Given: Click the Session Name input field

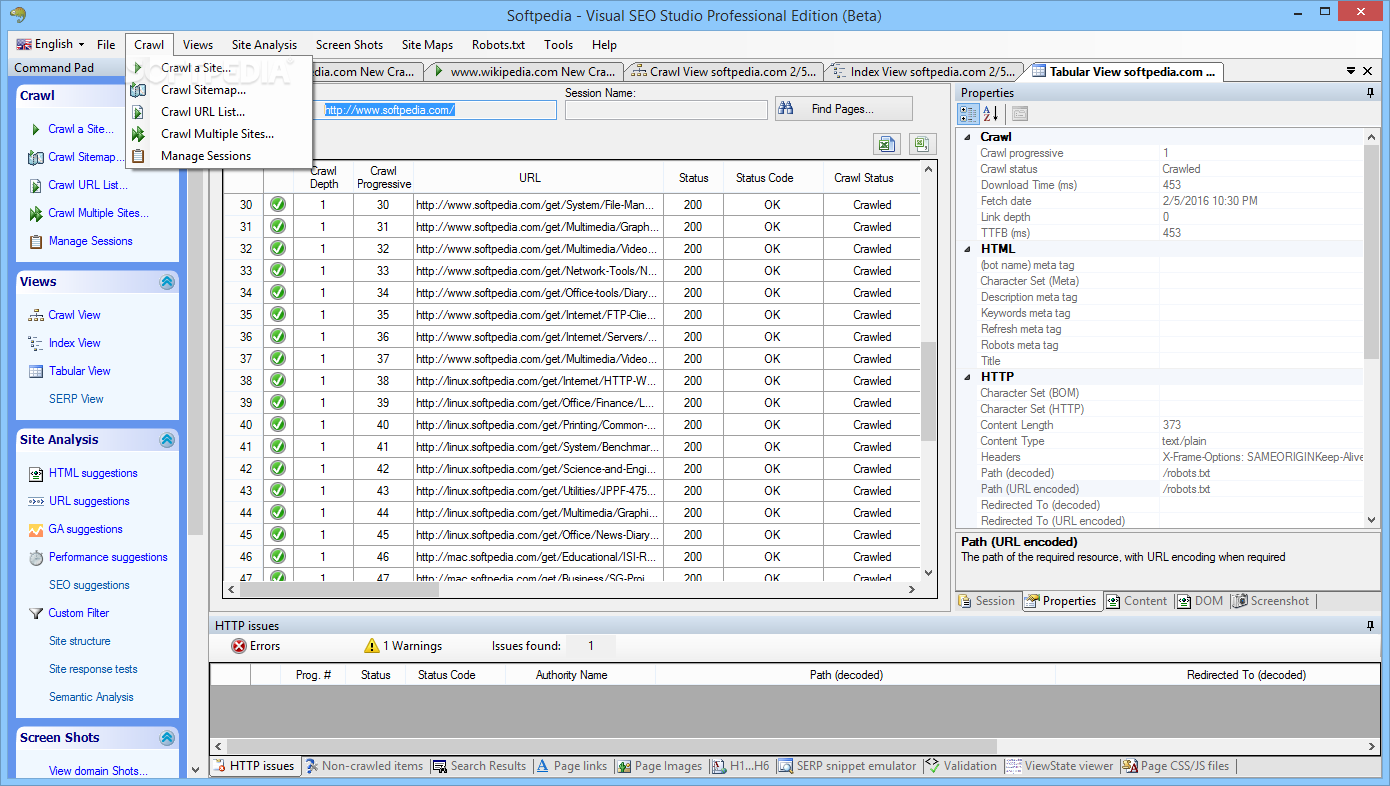Looking at the screenshot, I should click(666, 110).
